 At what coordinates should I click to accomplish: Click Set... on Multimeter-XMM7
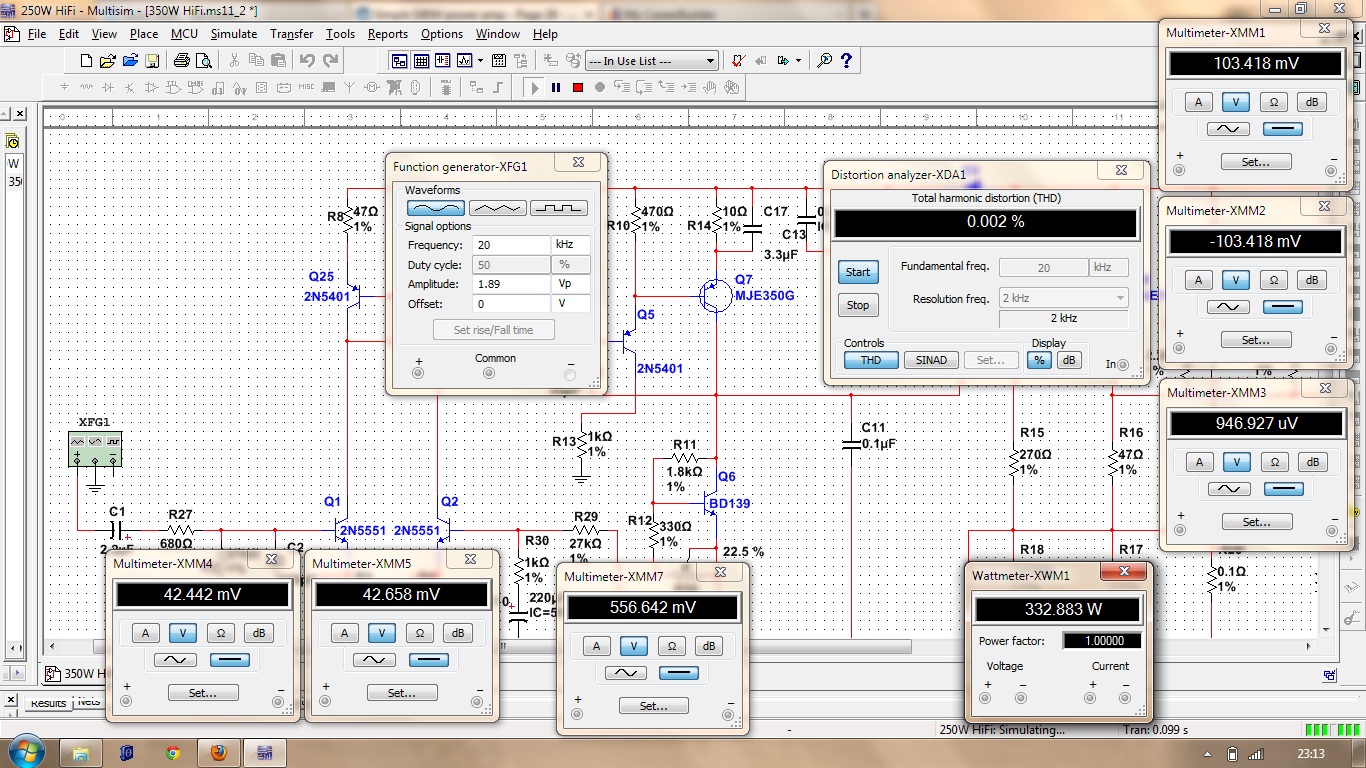point(653,706)
